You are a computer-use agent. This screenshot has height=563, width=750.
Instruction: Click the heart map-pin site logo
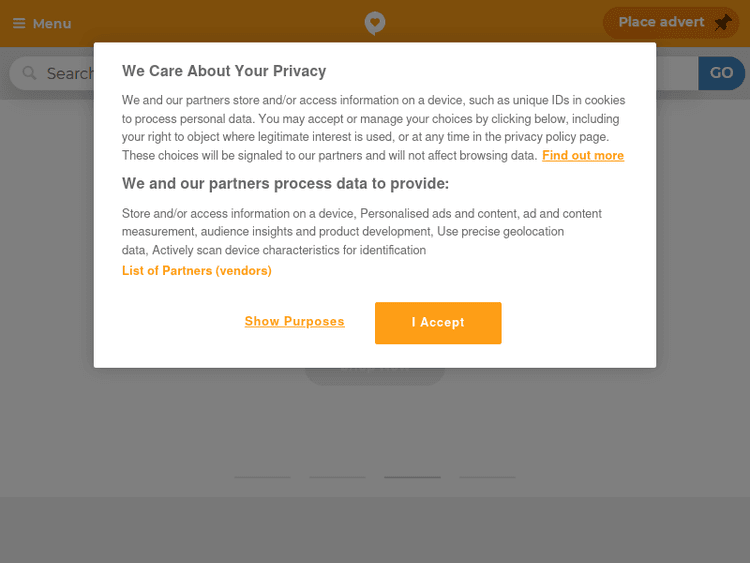pos(374,23)
